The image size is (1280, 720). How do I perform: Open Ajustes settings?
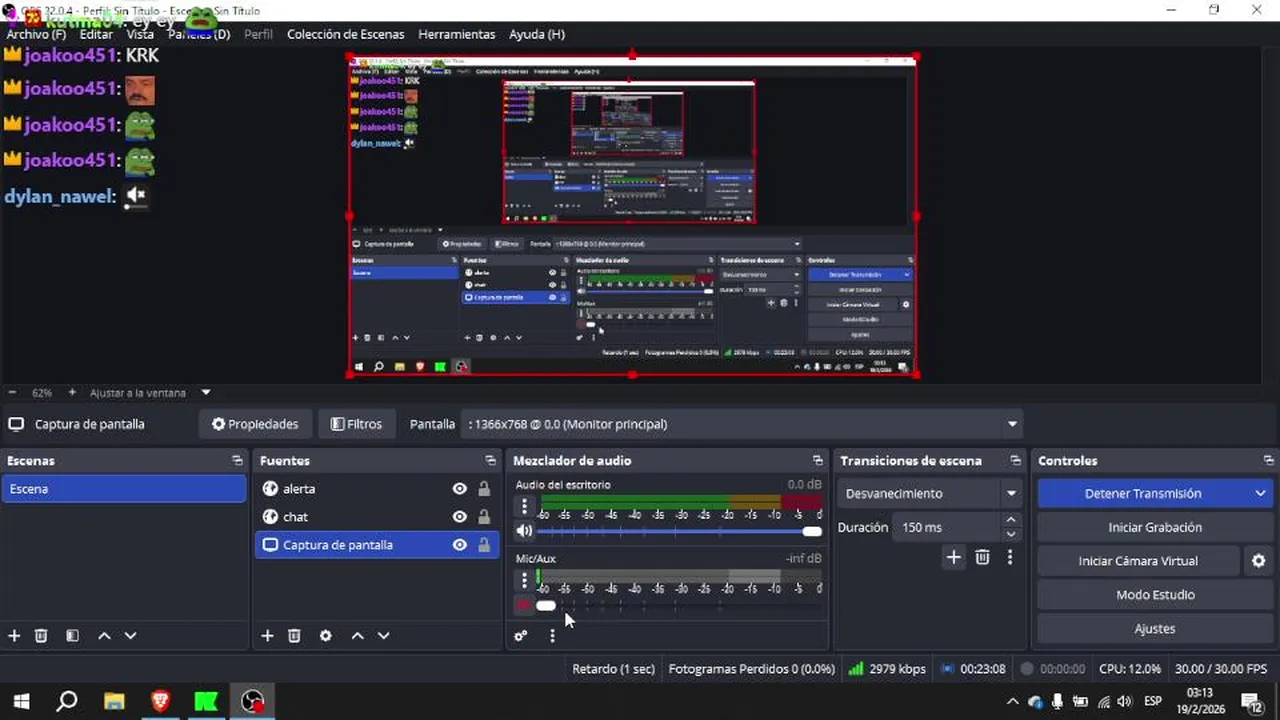click(1155, 629)
